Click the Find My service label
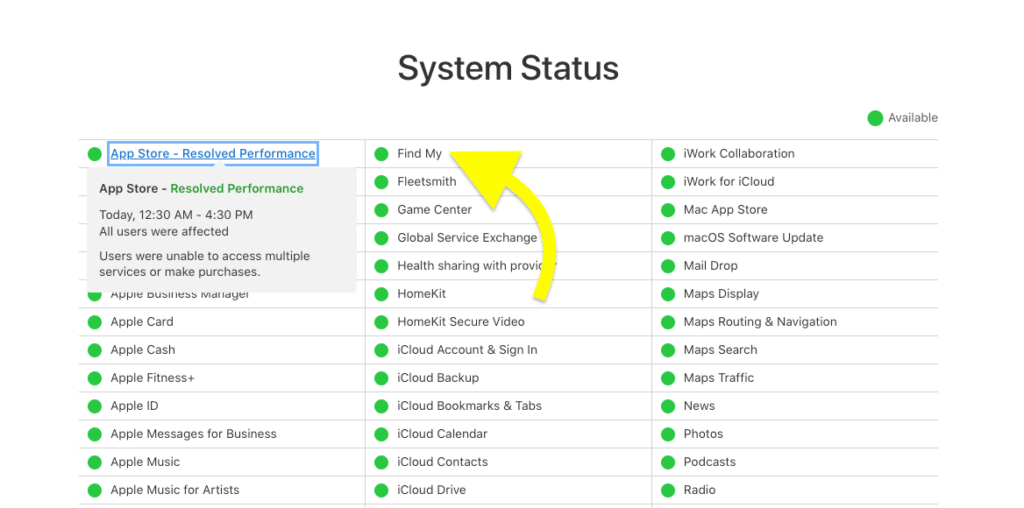This screenshot has height=508, width=1024. click(x=419, y=154)
